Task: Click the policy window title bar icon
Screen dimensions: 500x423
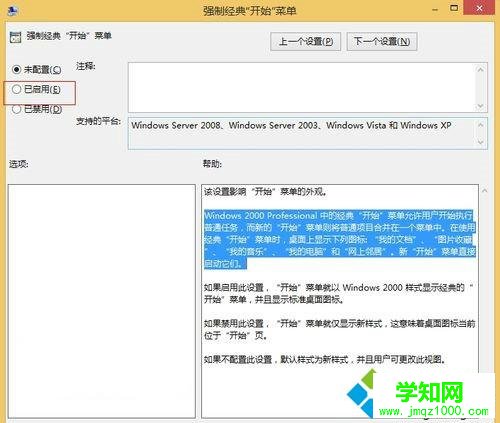Action: click(12, 11)
